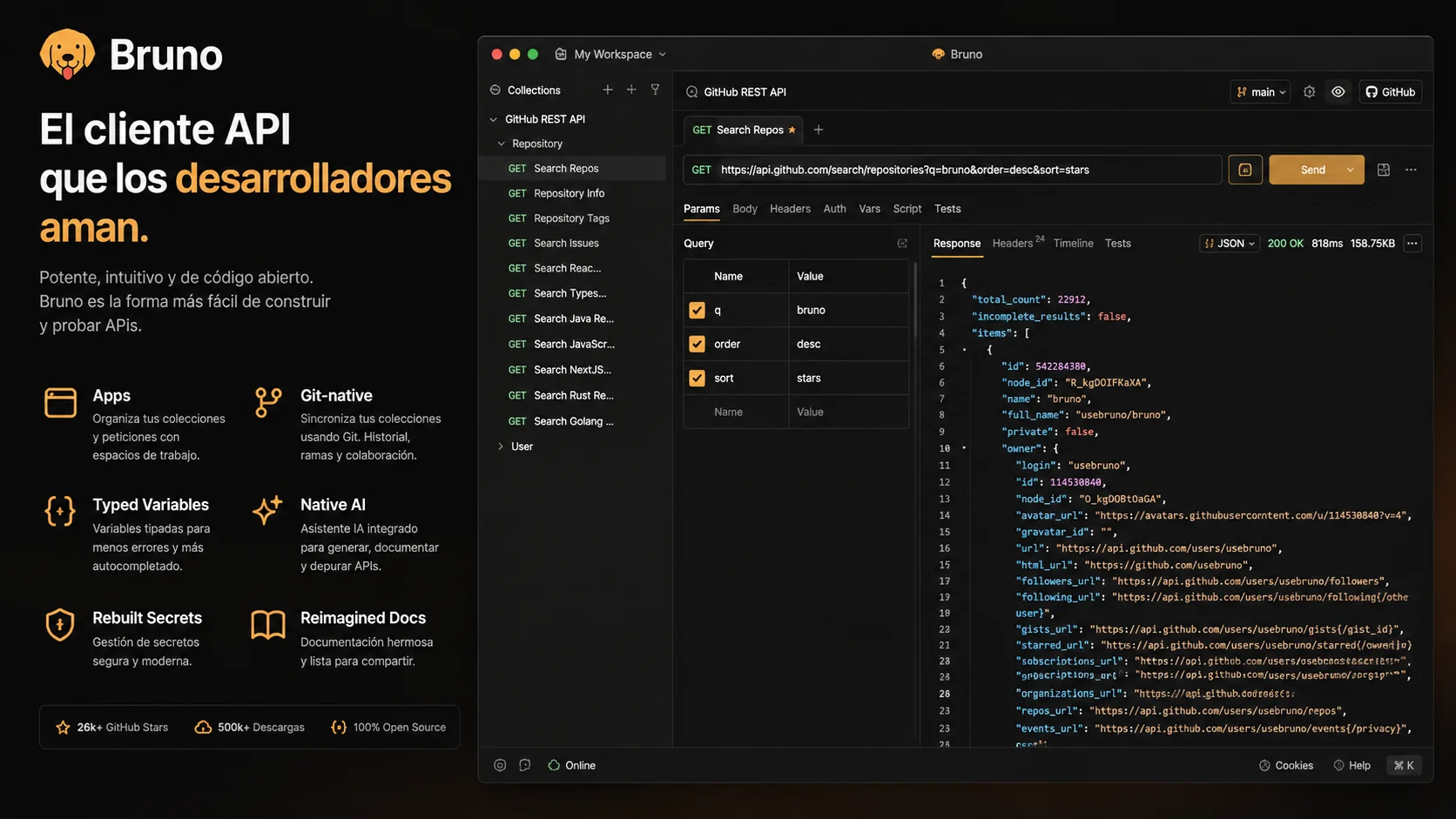Expand the User folder
The height and width of the screenshot is (819, 1456).
click(x=501, y=446)
